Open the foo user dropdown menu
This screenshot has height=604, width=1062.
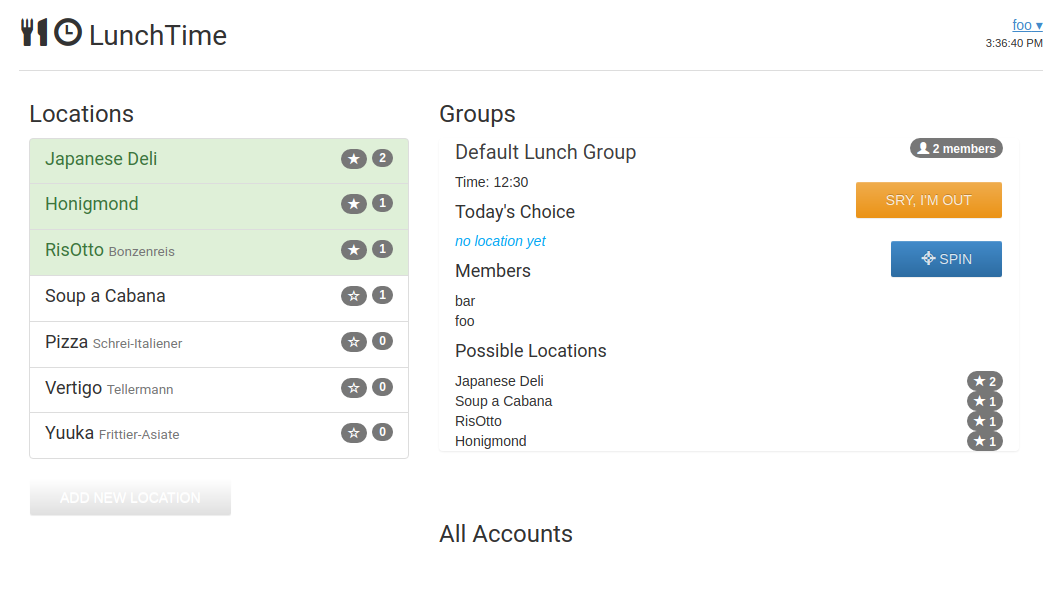coord(1027,25)
